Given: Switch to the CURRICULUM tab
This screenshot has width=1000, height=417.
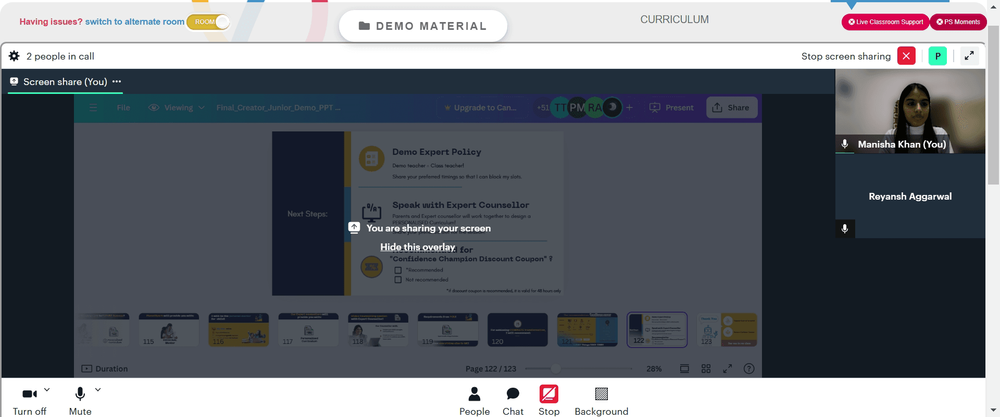Looking at the screenshot, I should [x=674, y=20].
